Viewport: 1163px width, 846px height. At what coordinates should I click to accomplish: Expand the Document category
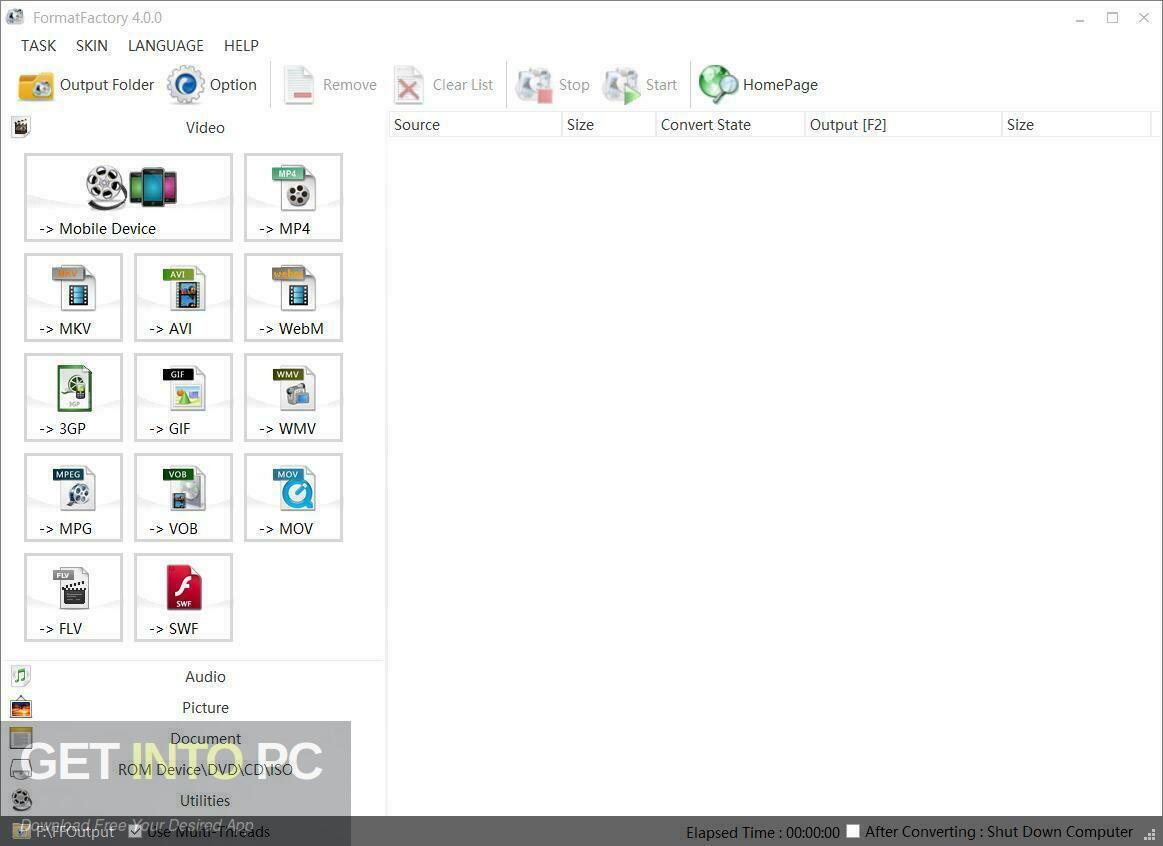pos(194,738)
